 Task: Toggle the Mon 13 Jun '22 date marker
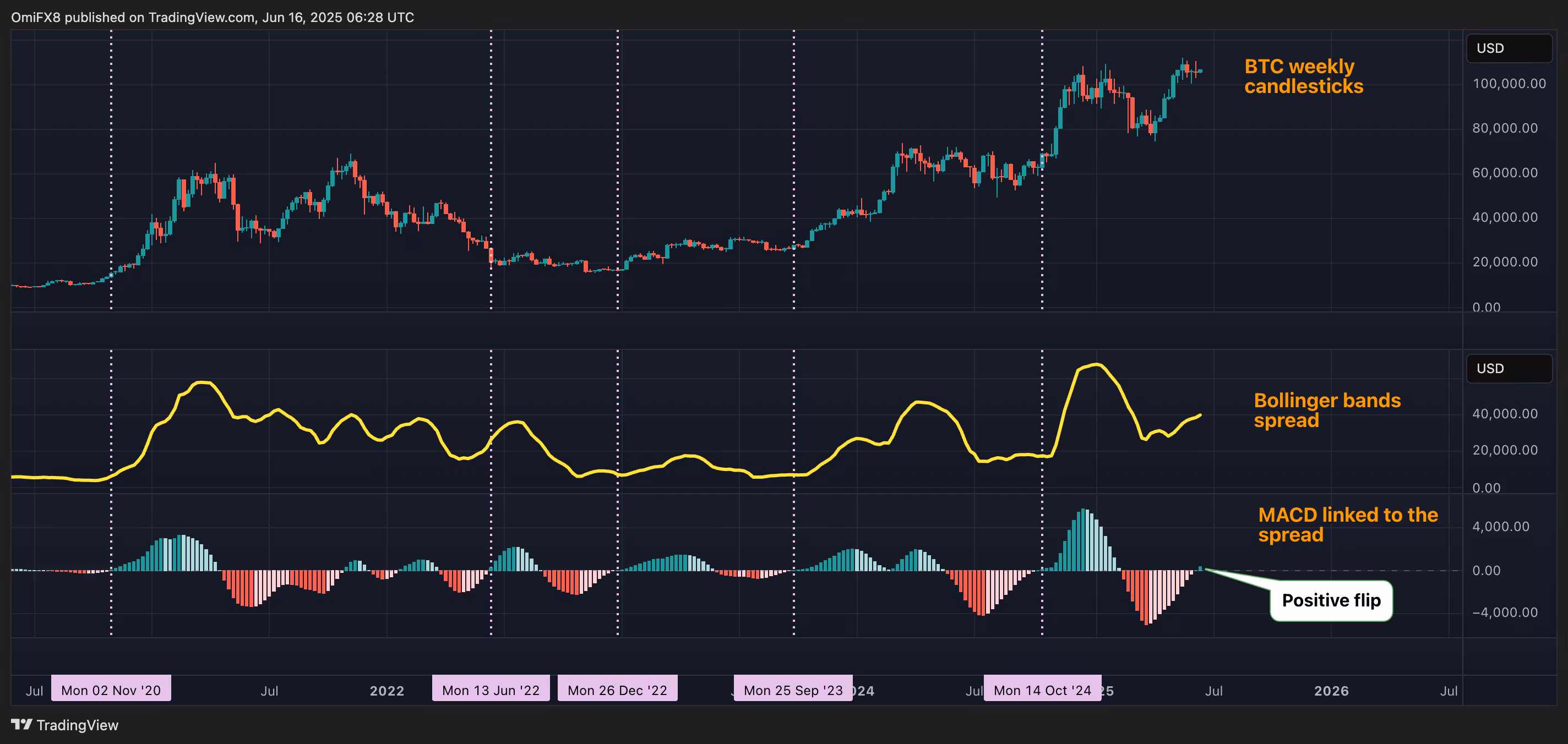point(491,690)
